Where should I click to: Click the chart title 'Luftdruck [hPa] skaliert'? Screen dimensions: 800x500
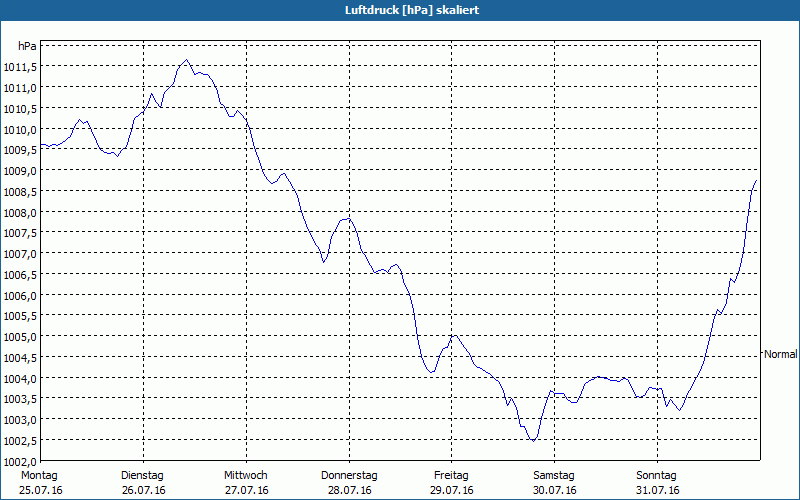click(412, 10)
